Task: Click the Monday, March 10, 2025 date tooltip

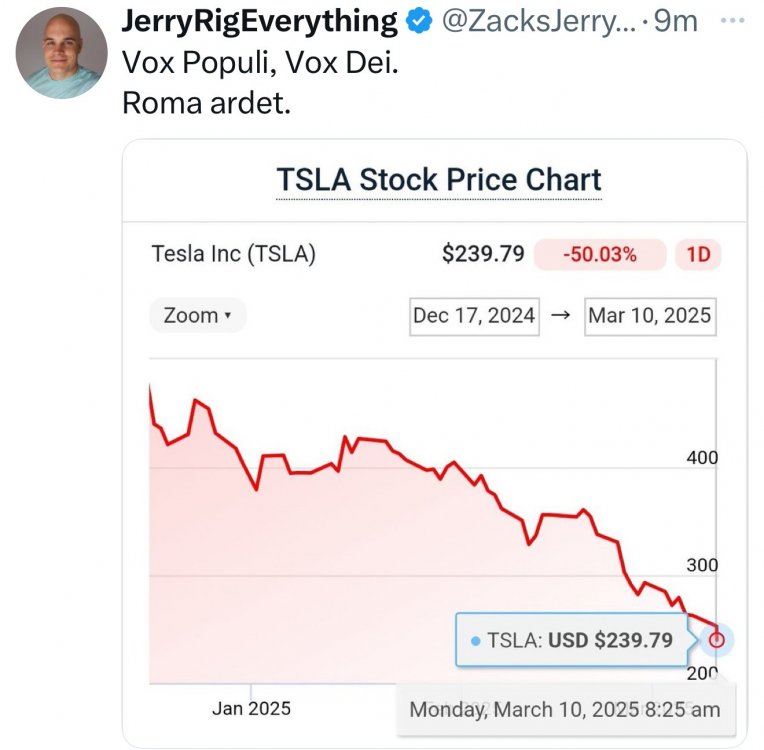Action: [565, 710]
